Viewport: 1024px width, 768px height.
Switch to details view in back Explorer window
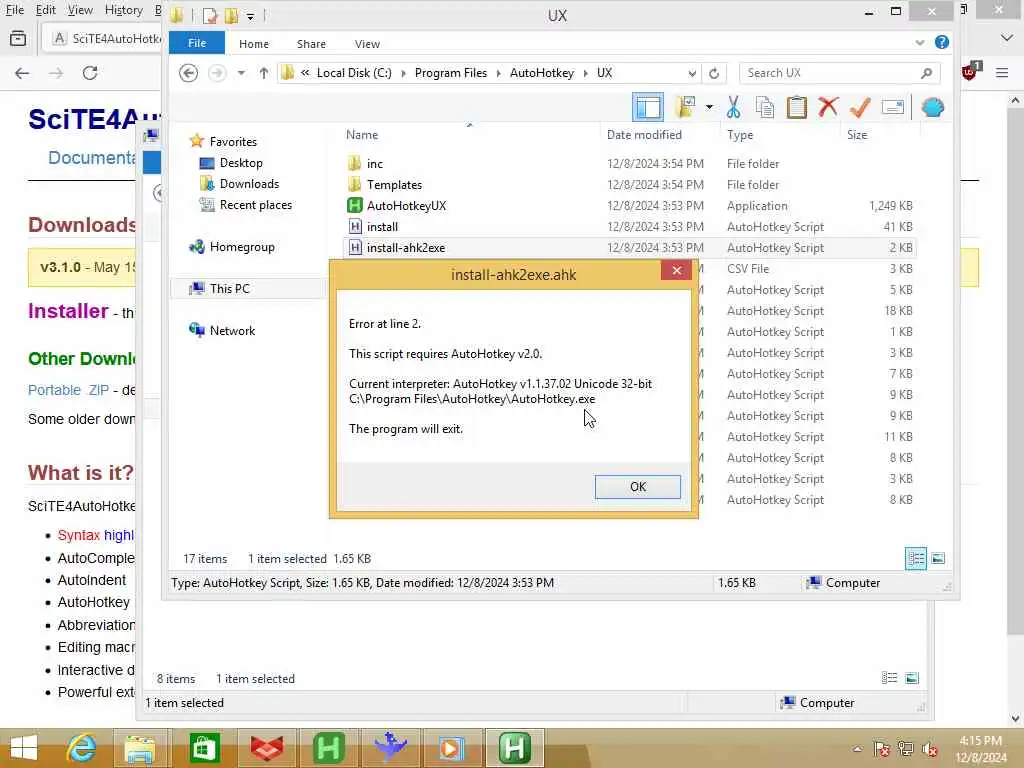889,678
